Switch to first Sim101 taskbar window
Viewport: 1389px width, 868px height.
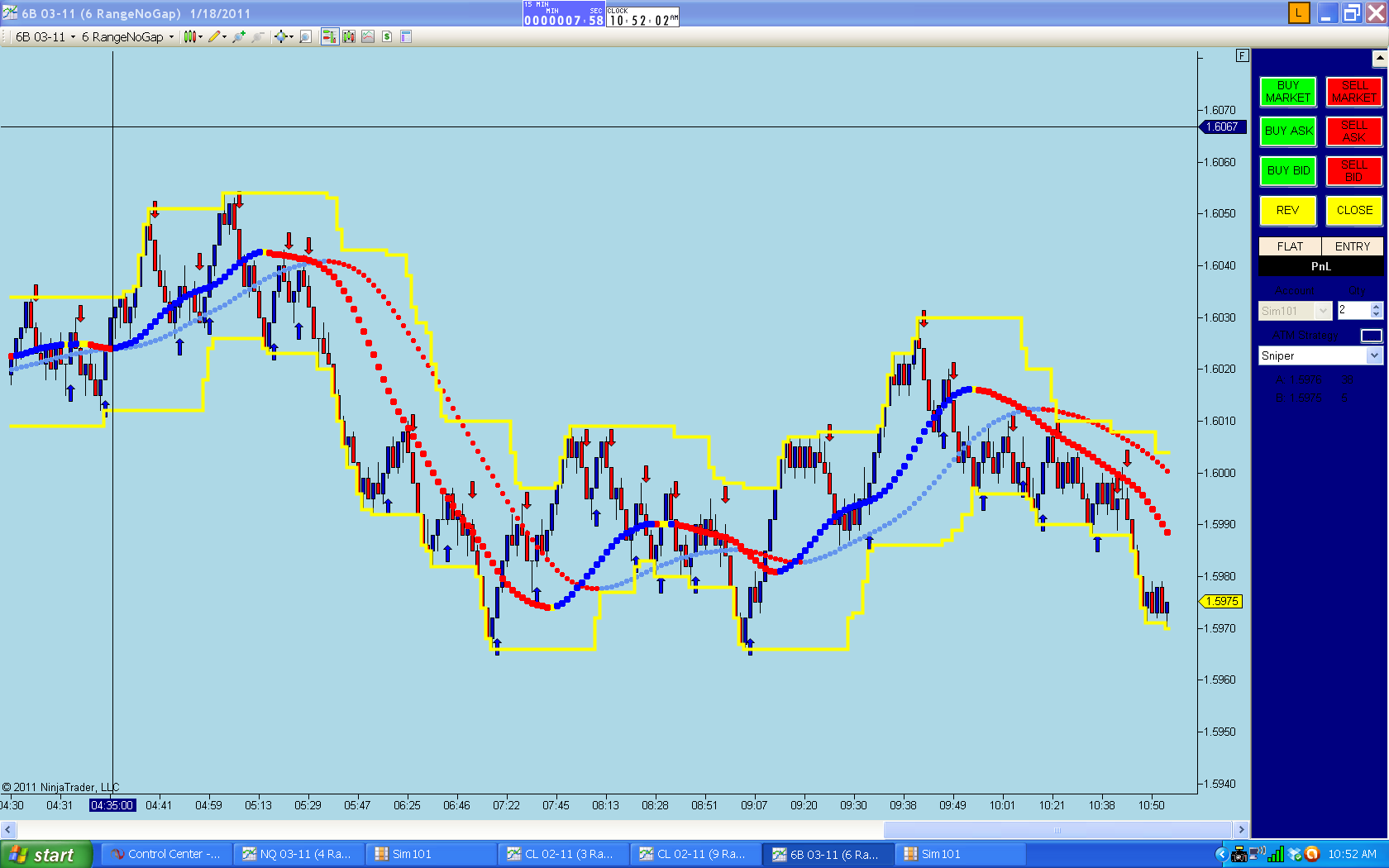(x=430, y=854)
